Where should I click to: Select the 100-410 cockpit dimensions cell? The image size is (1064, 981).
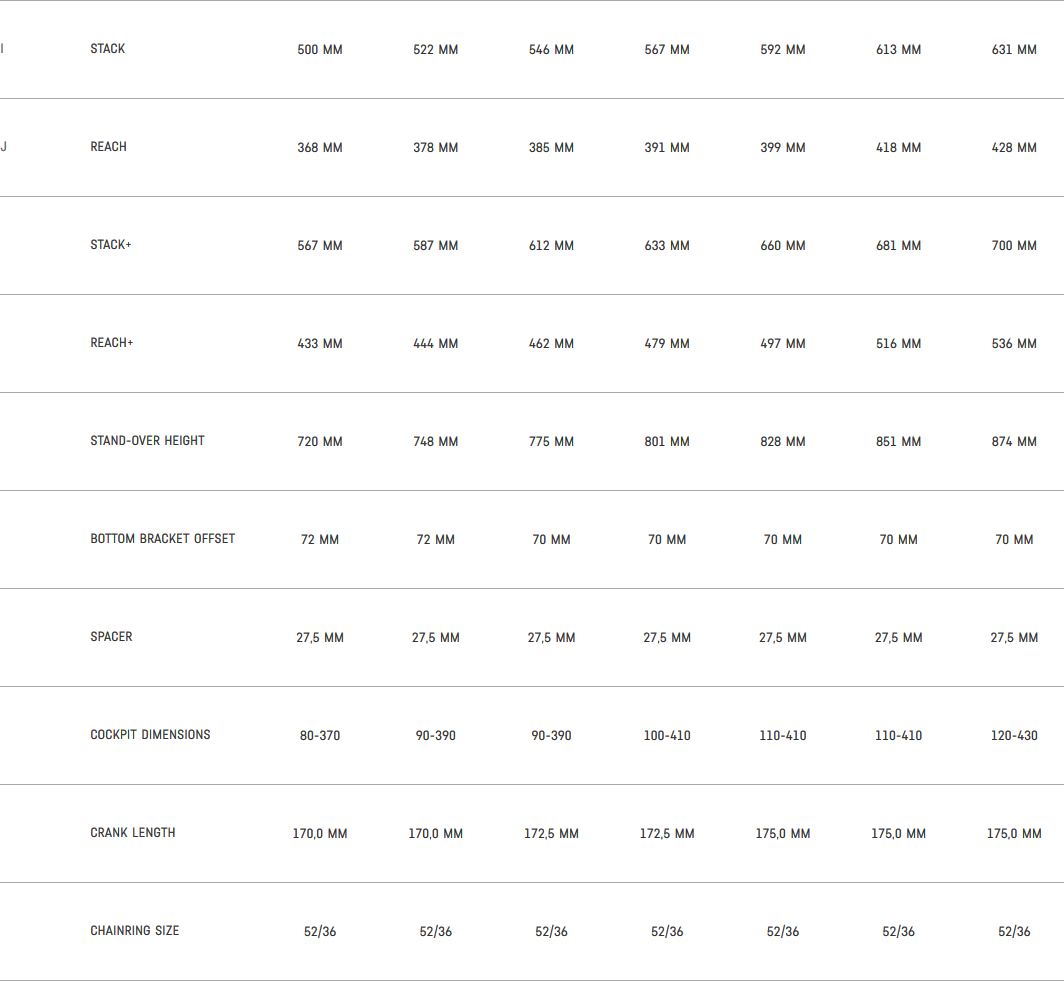(x=667, y=736)
